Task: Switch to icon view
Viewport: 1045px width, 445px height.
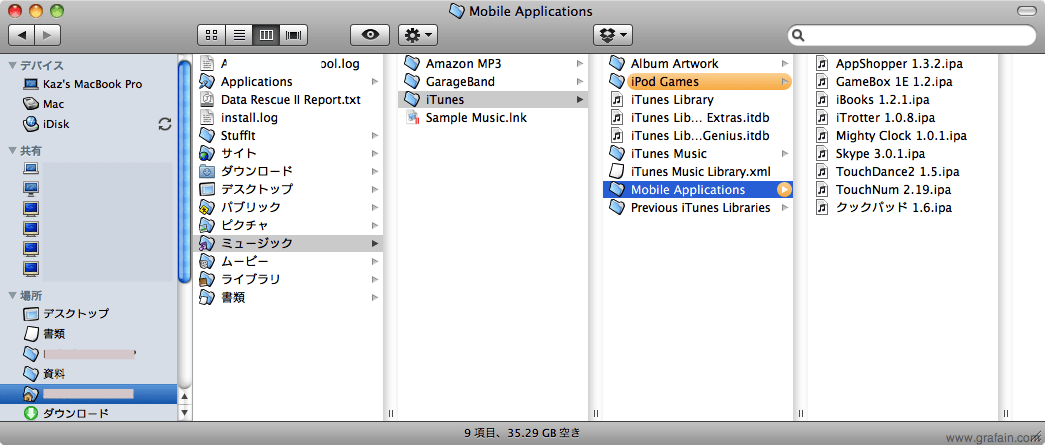Action: pos(211,35)
